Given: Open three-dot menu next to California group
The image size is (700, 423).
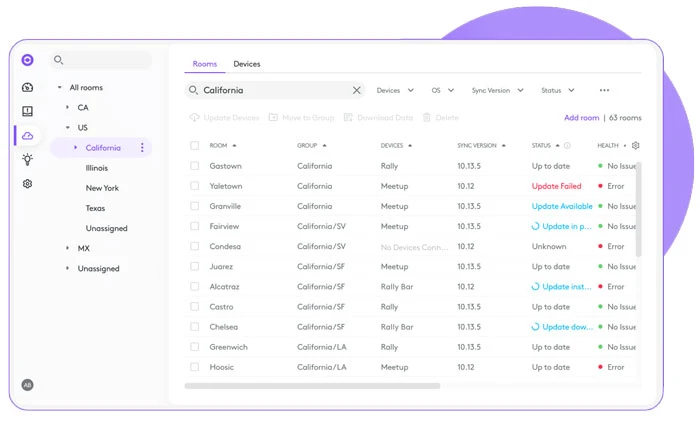Looking at the screenshot, I should click(142, 148).
